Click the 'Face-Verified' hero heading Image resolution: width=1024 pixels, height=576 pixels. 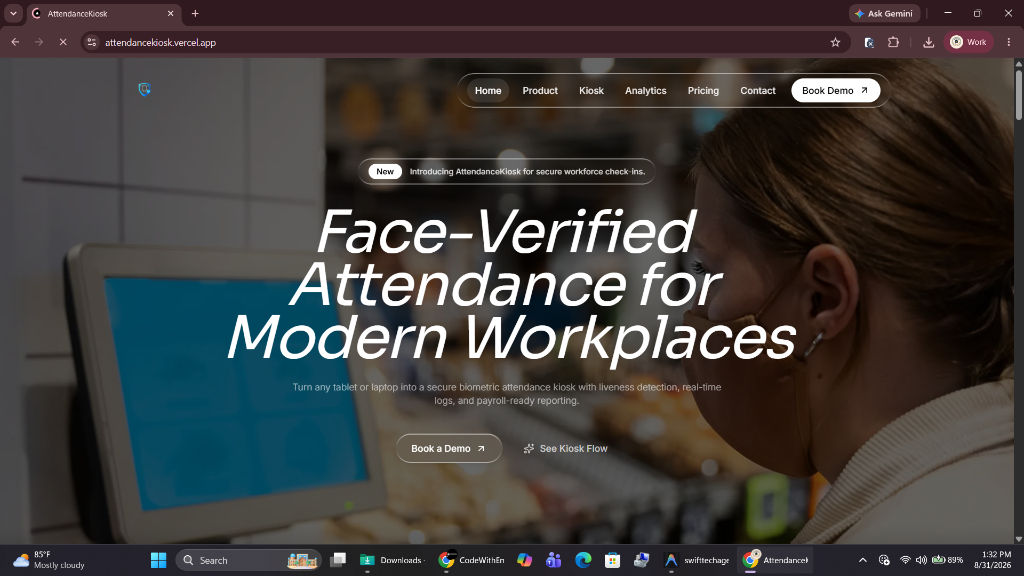[506, 231]
